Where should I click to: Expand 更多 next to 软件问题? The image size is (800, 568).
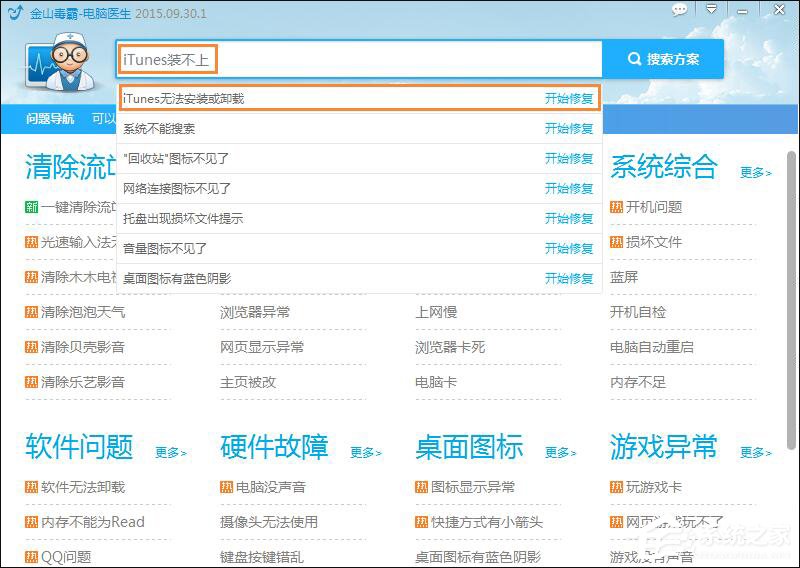click(x=170, y=452)
